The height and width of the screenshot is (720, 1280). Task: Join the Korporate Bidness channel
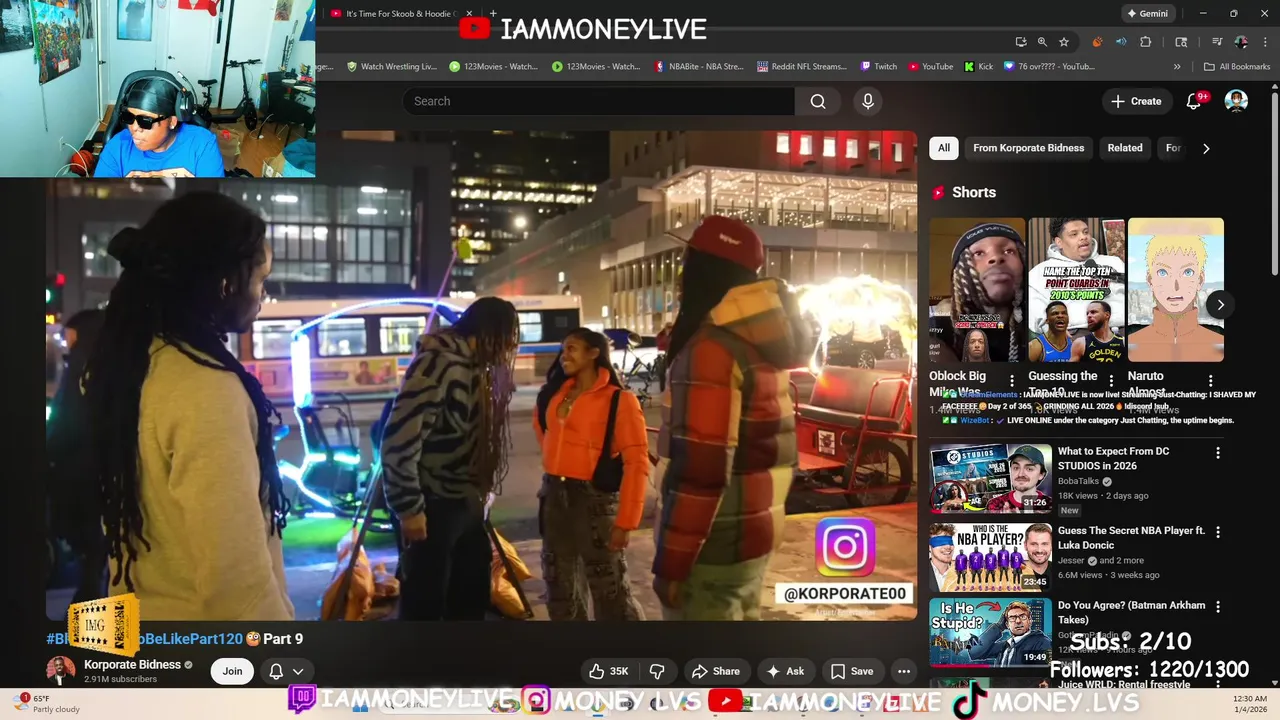pos(232,671)
